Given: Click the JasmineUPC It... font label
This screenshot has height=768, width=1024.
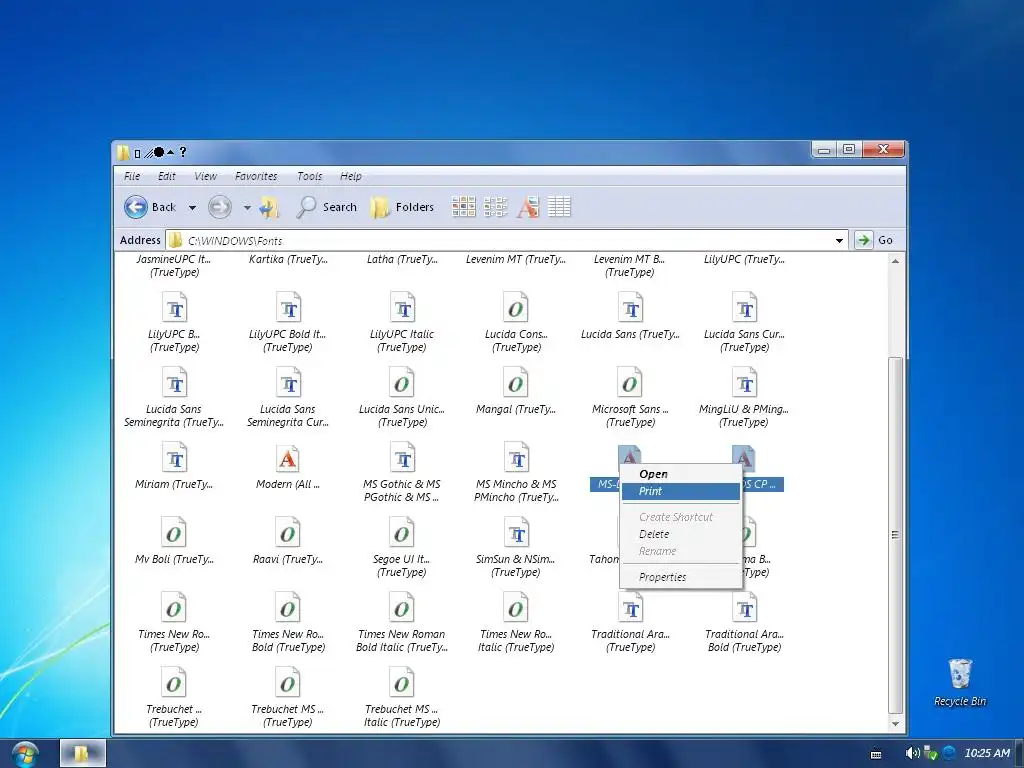Looking at the screenshot, I should (174, 266).
